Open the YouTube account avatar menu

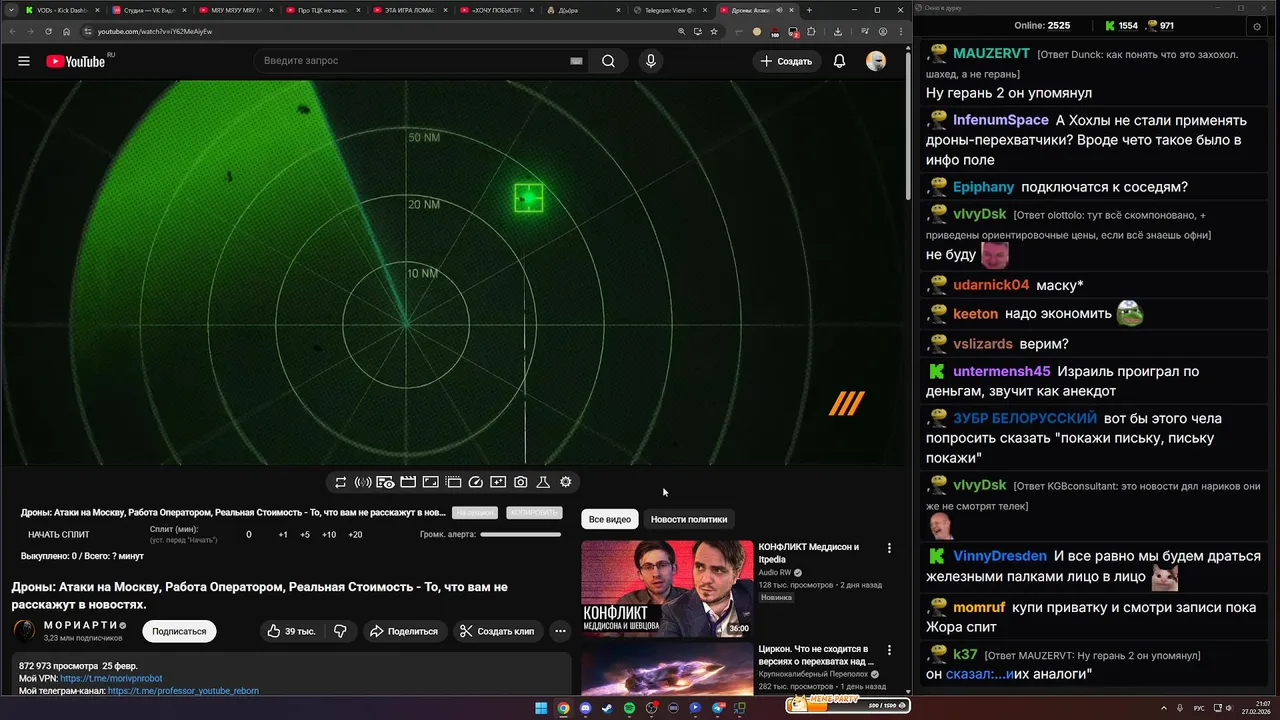[x=876, y=61]
